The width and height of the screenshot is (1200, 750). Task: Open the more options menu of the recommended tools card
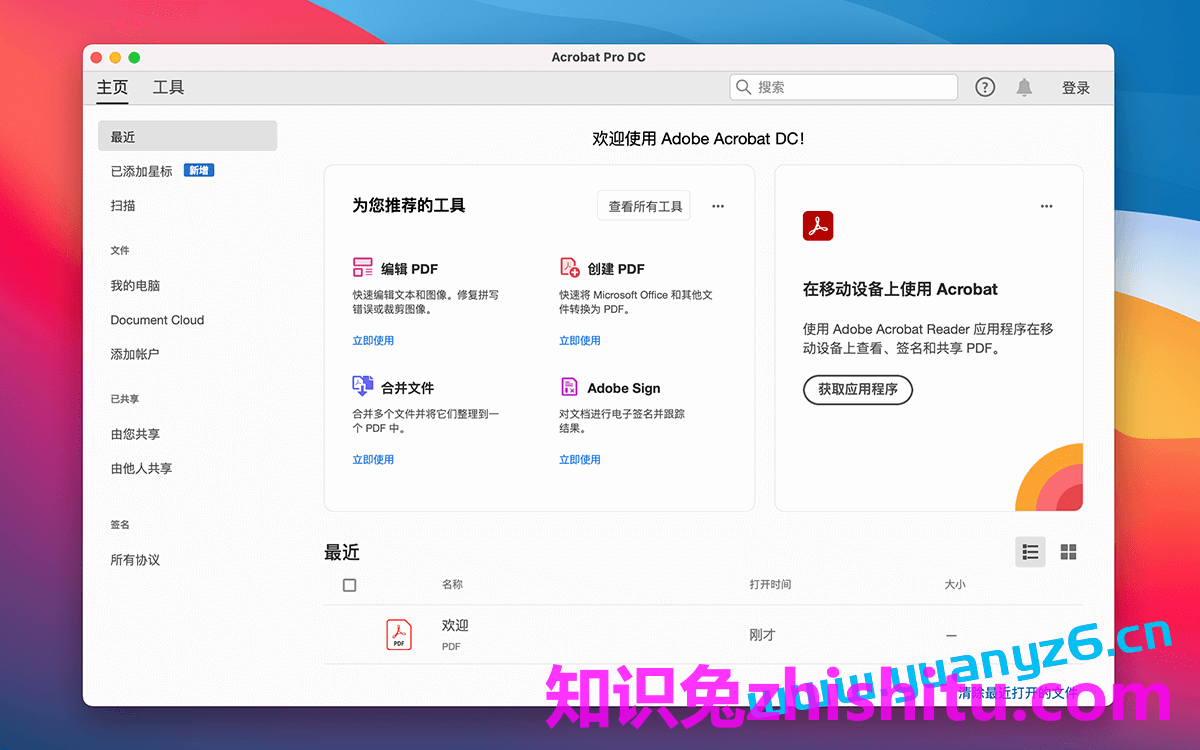[x=718, y=206]
